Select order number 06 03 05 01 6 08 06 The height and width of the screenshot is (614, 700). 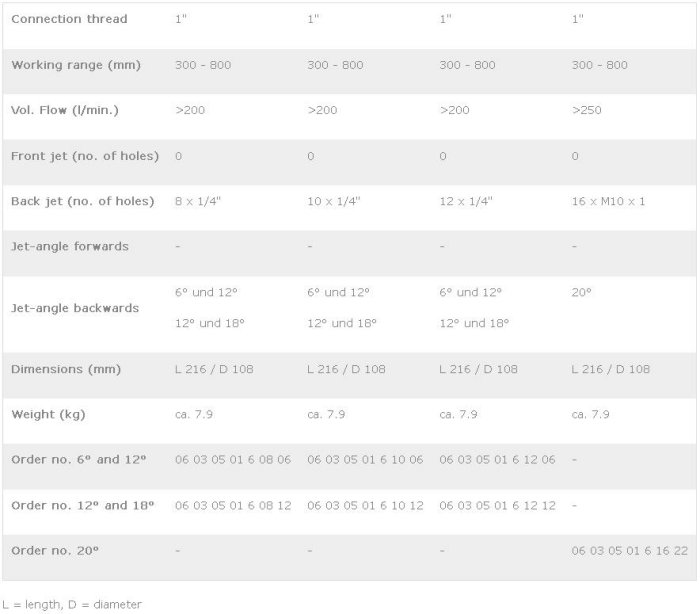click(233, 459)
